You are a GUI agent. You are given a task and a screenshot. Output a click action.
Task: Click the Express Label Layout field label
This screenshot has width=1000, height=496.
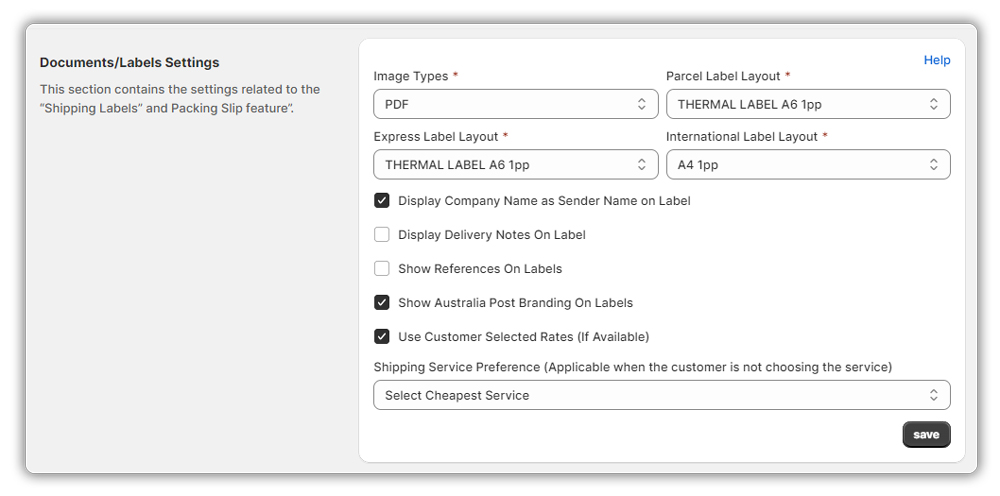point(436,136)
